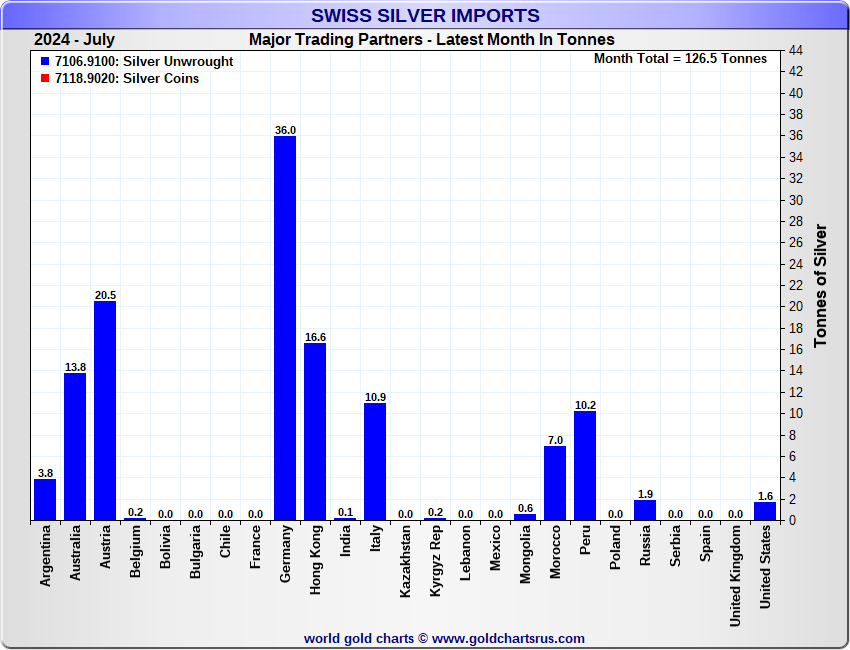Click the 0.1 value above India
Screen dimensions: 850x650
point(345,512)
